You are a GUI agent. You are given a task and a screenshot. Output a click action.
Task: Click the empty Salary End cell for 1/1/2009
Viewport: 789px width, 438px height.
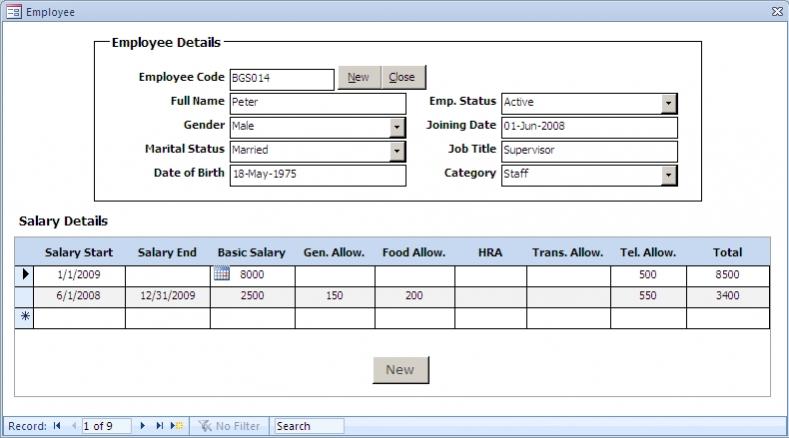click(168, 275)
